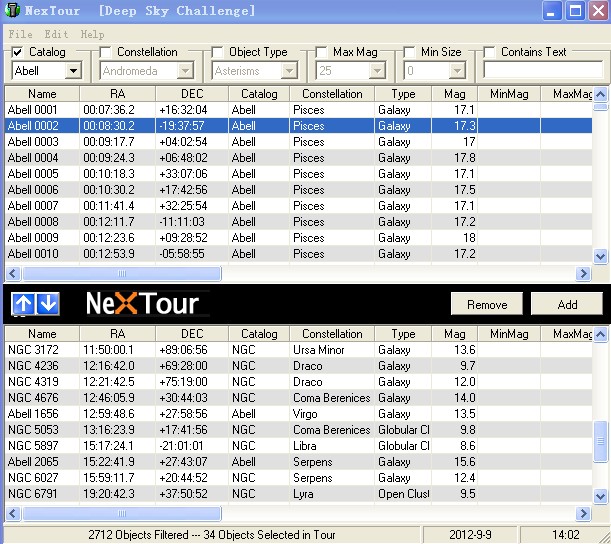This screenshot has height=544, width=611.
Task: Select the Abell 0007 row
Action: point(298,206)
